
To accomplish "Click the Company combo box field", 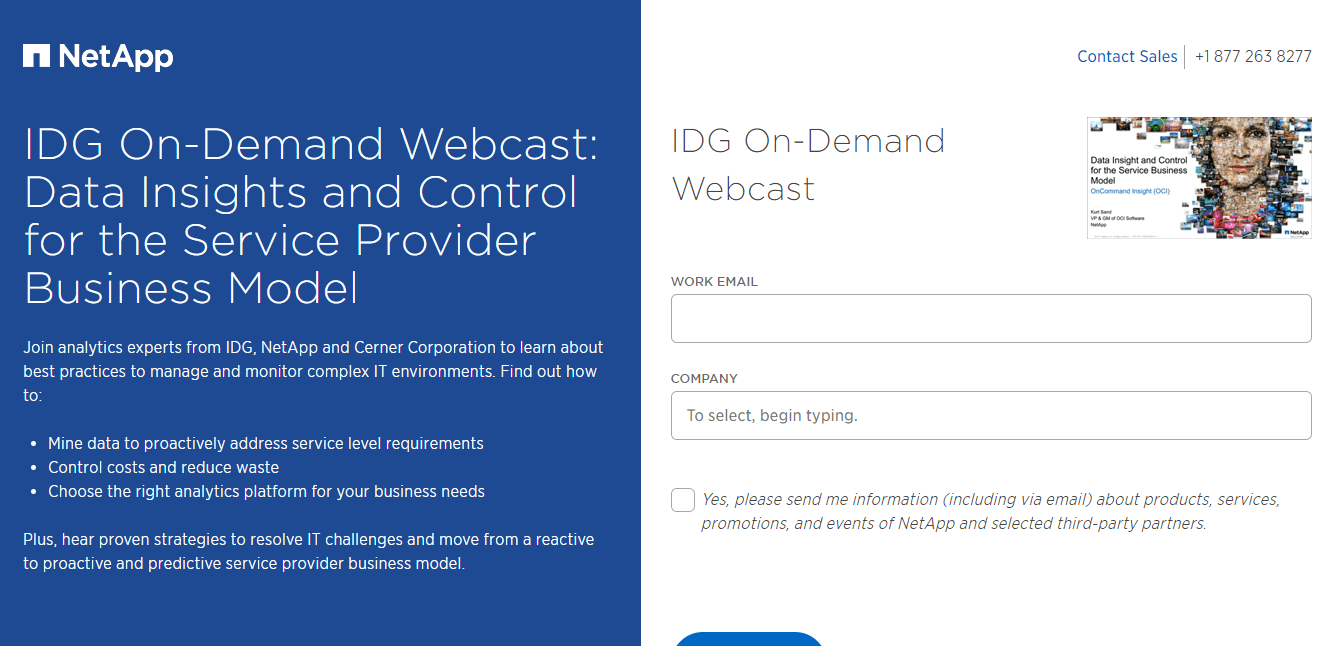I will pos(991,415).
